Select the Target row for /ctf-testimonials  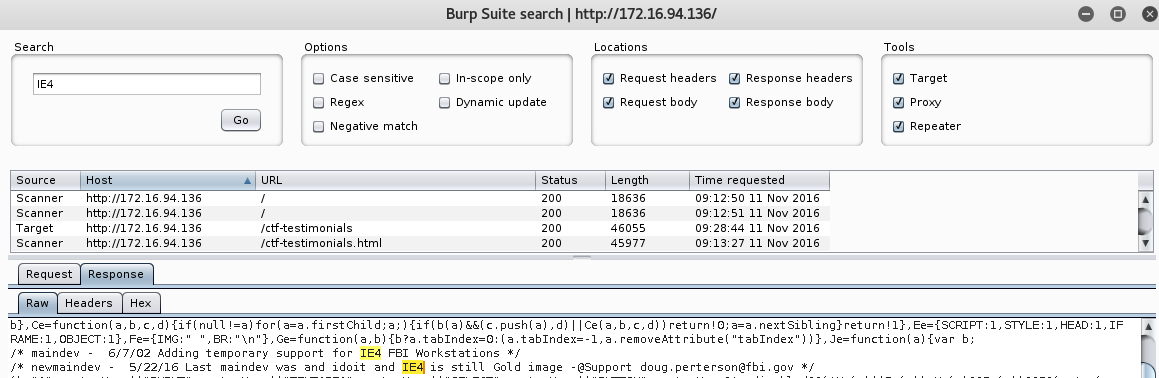pos(420,229)
